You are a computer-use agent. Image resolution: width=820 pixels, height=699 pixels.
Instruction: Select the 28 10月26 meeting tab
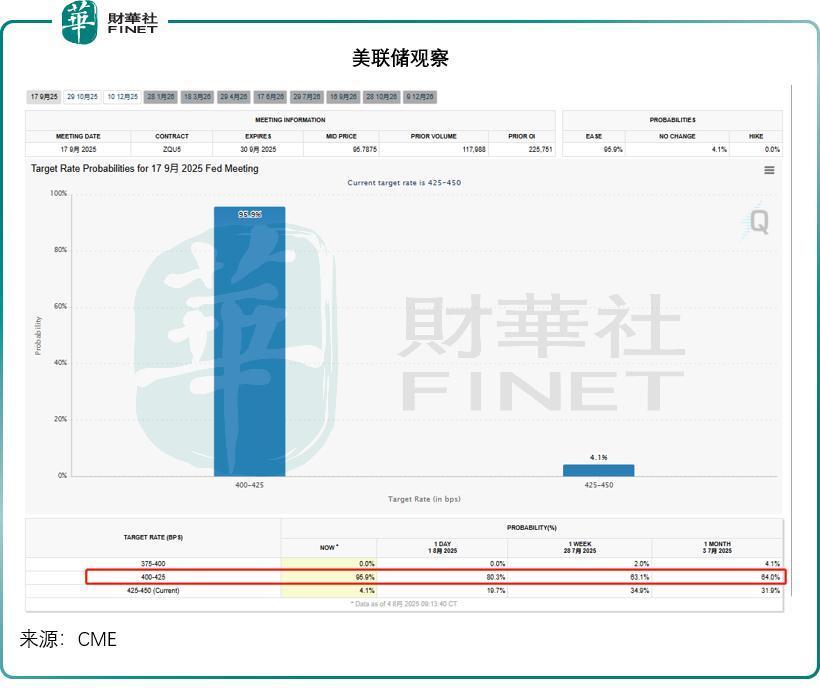pyautogui.click(x=381, y=97)
